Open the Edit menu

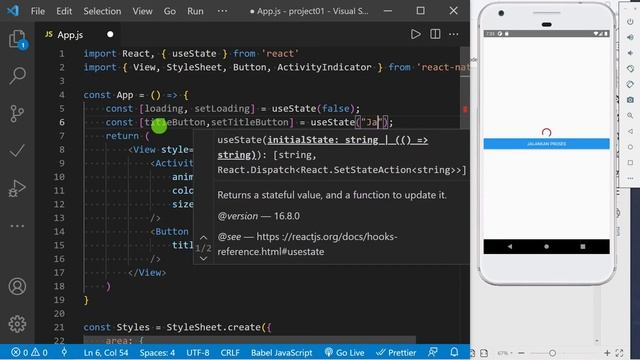(64, 11)
